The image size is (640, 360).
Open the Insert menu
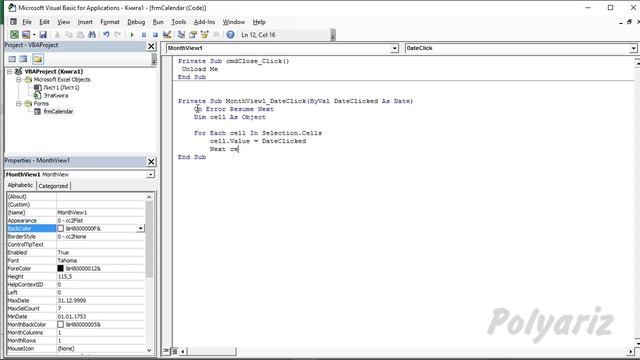pyautogui.click(x=85, y=22)
